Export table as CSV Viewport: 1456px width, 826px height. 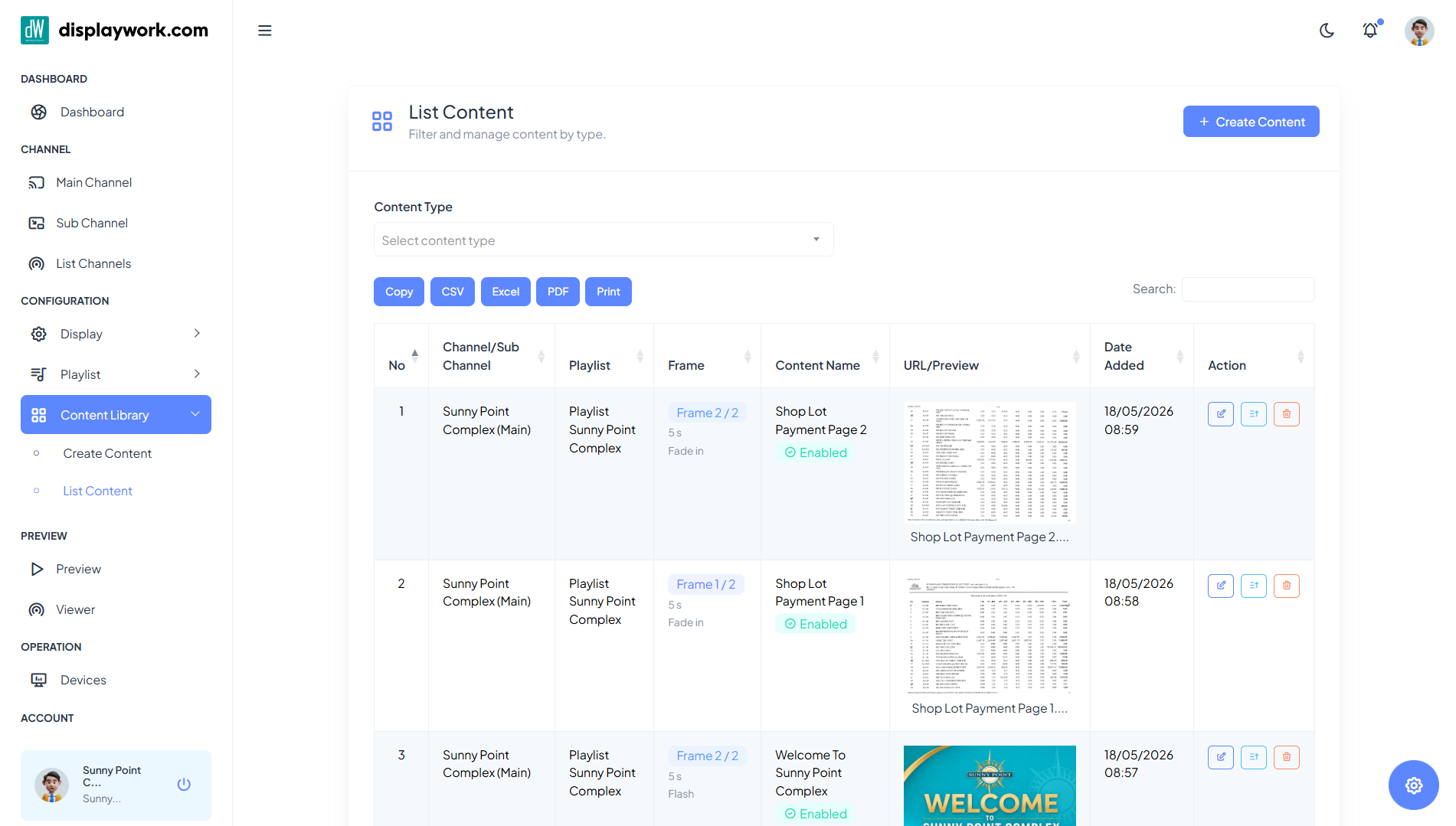pyautogui.click(x=453, y=292)
